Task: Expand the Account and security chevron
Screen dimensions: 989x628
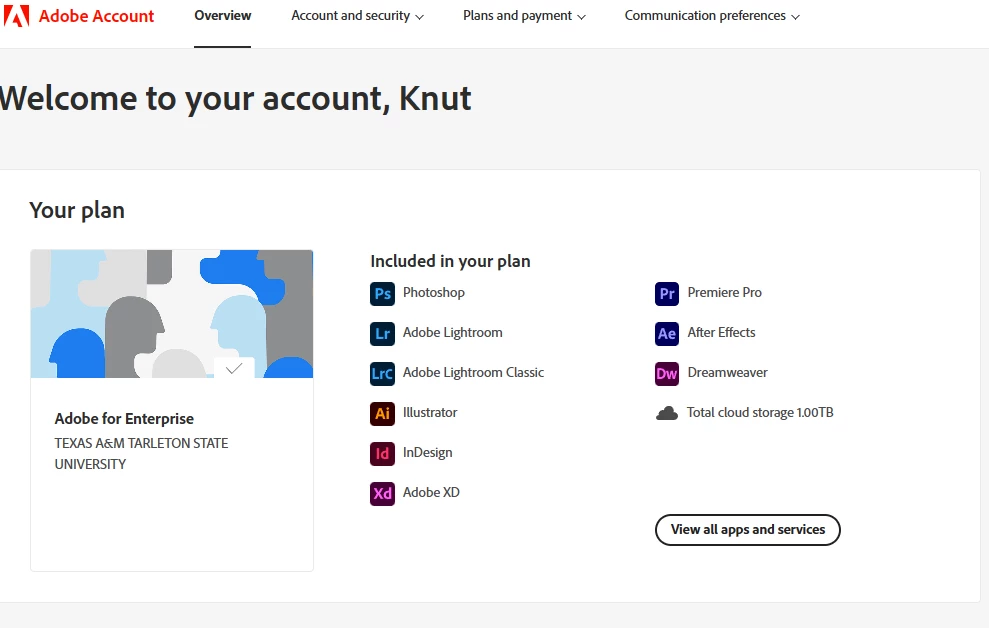Action: click(x=419, y=18)
